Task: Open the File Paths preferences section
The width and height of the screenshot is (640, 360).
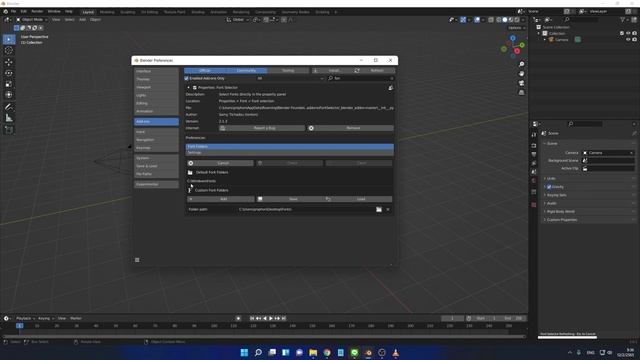Action: [156, 174]
